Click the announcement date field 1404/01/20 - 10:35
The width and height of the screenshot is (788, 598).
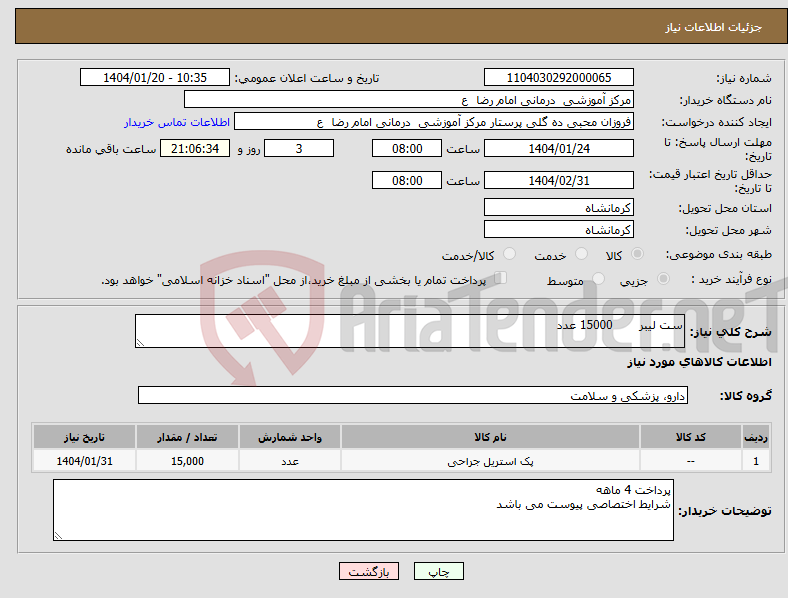(x=155, y=77)
